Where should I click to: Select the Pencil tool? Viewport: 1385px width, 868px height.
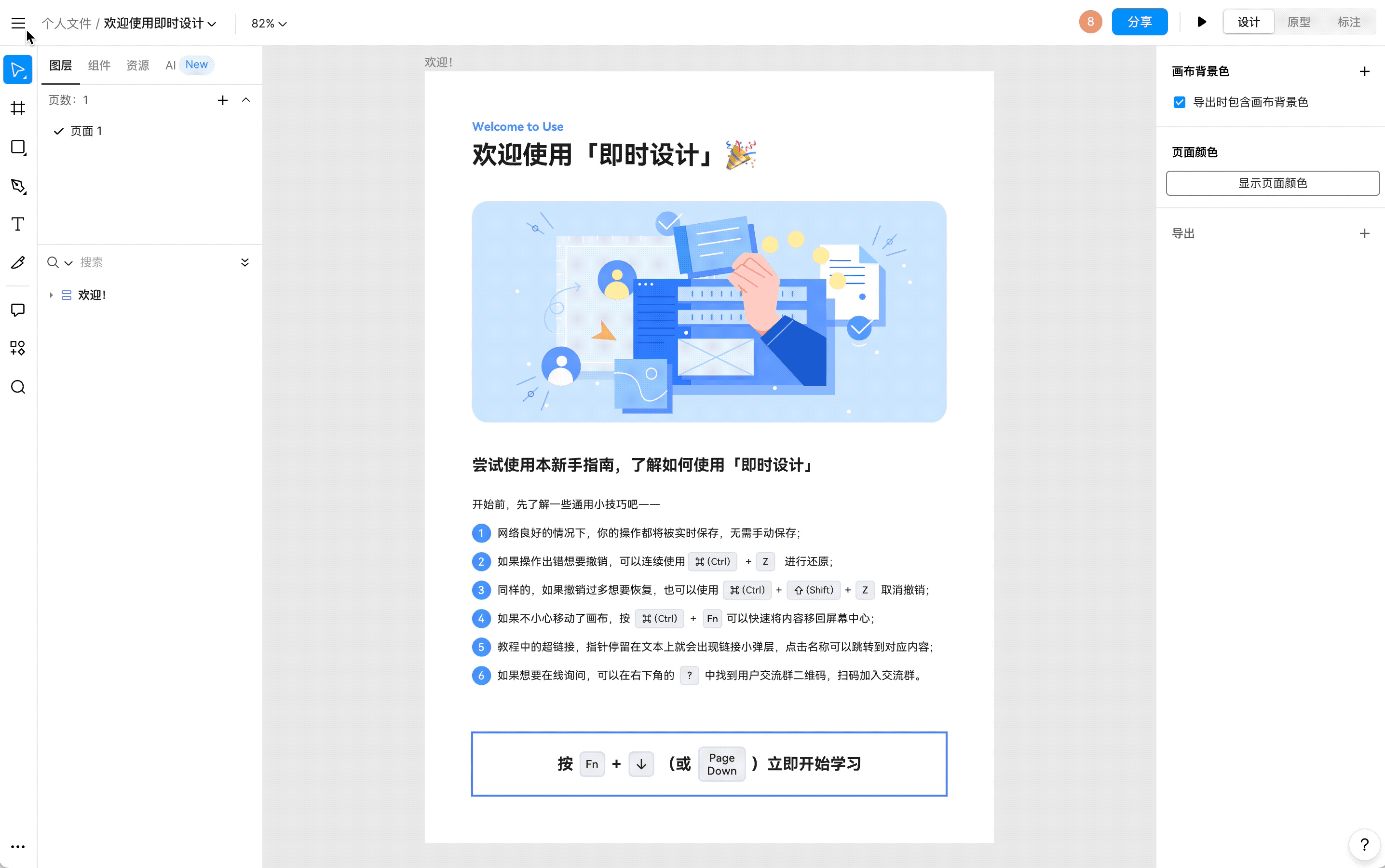point(18,263)
